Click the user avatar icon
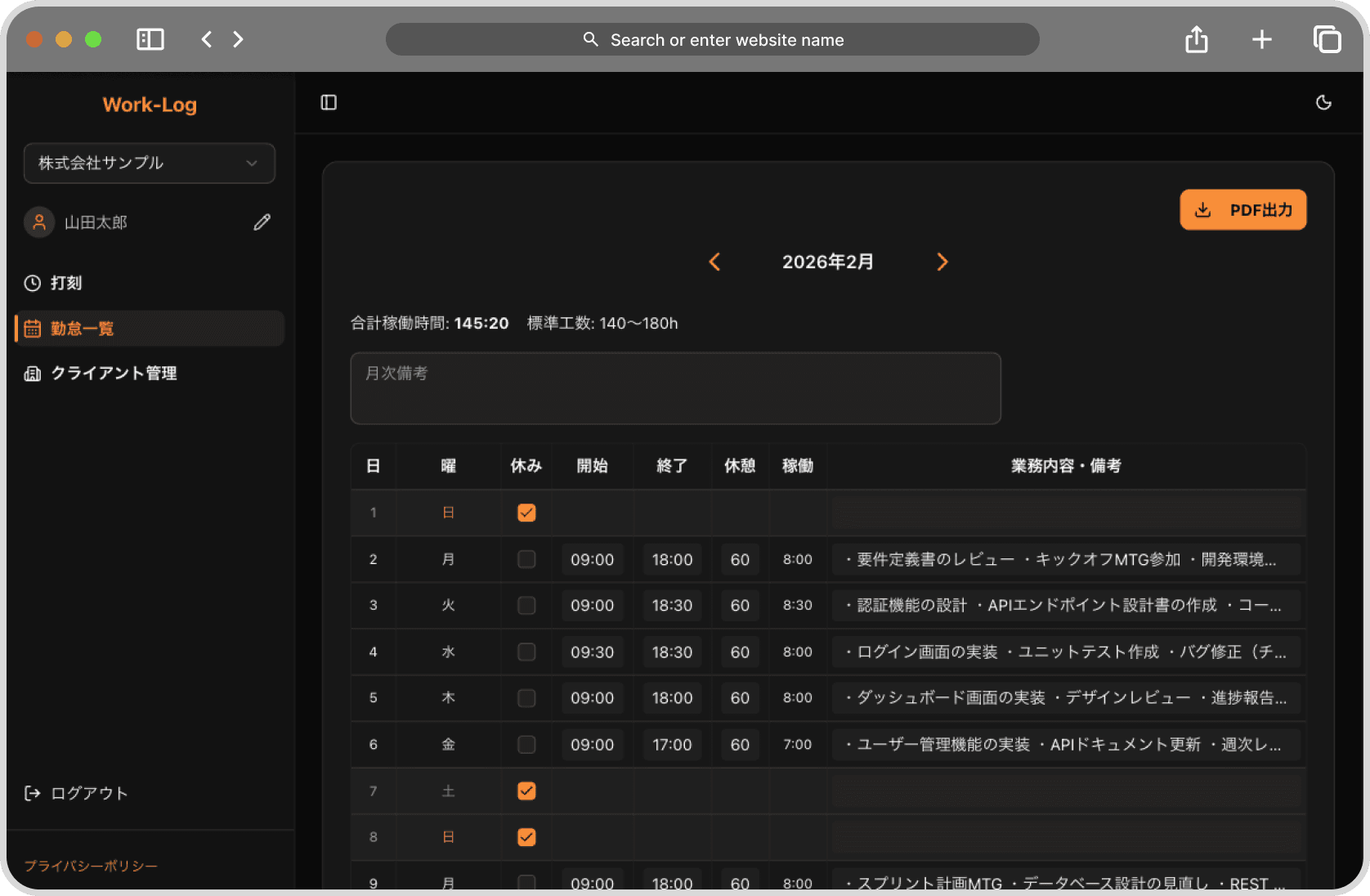 38,222
